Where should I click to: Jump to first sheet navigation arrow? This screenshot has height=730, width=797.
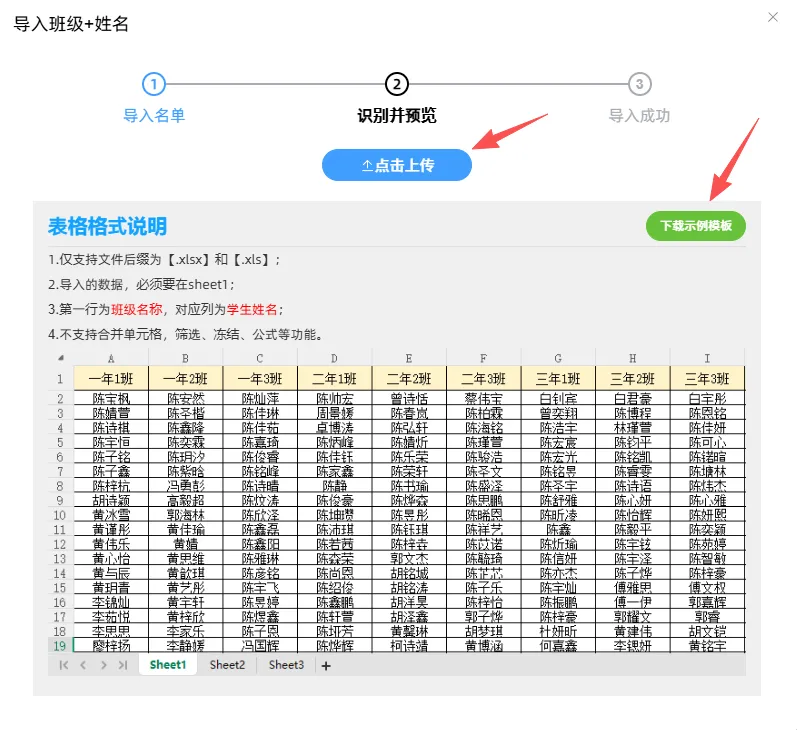(x=64, y=665)
